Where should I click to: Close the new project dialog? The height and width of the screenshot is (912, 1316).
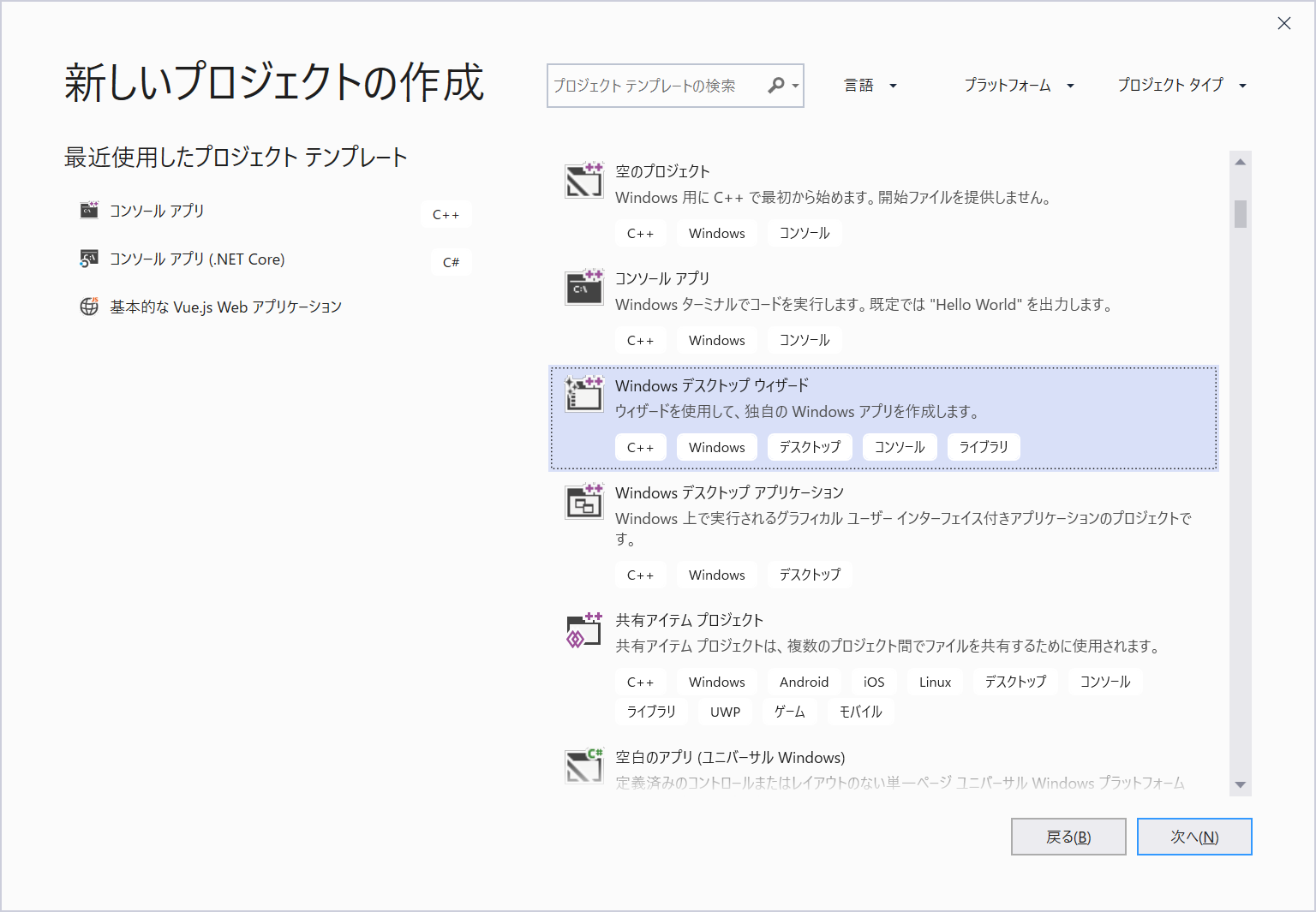point(1284,23)
